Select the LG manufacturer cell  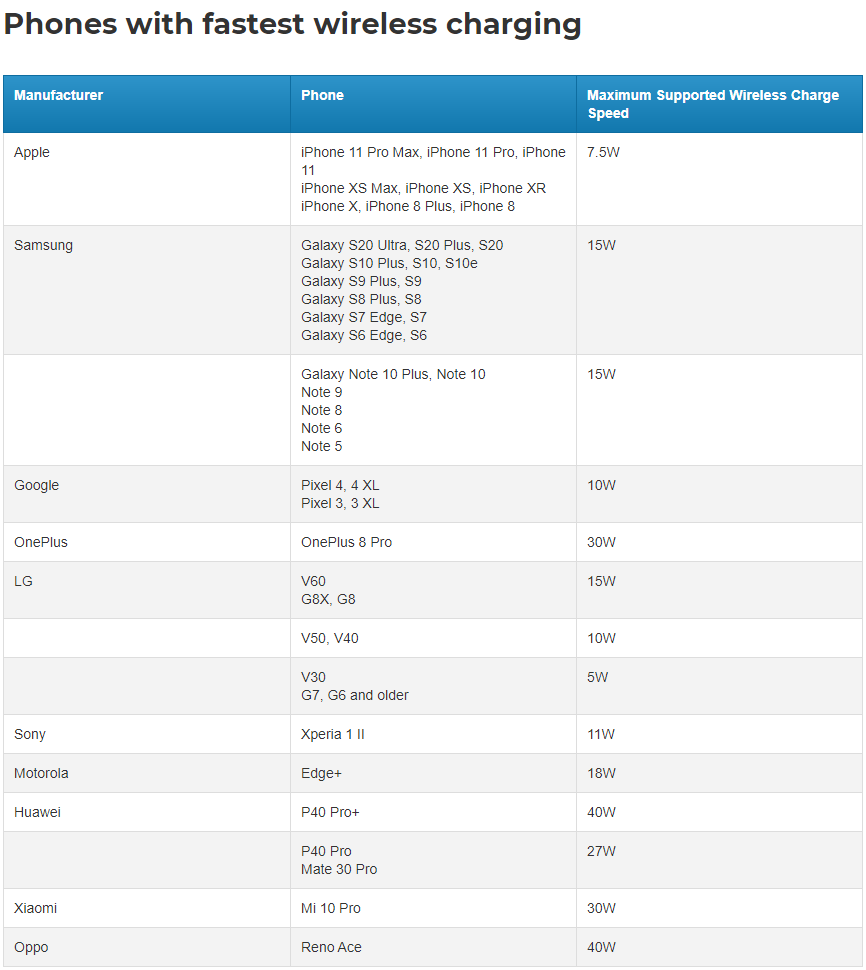(x=23, y=581)
